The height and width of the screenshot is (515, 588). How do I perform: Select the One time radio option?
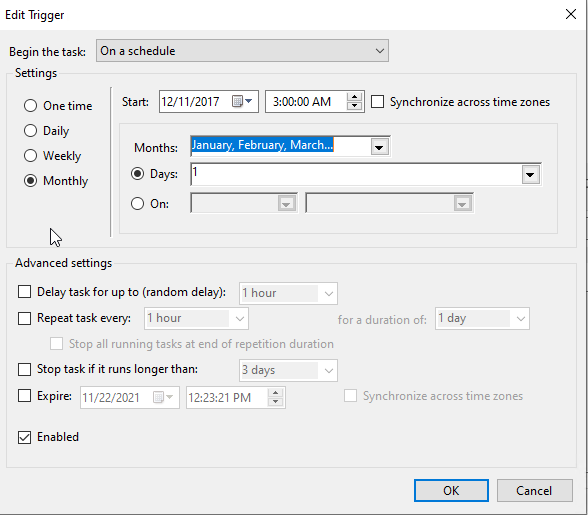30,106
